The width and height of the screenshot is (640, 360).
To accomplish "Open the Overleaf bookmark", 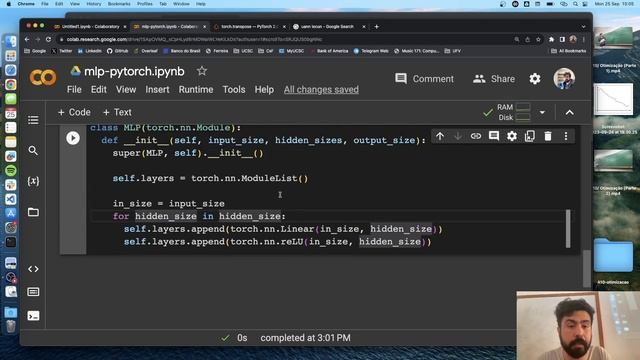I will [x=146, y=51].
